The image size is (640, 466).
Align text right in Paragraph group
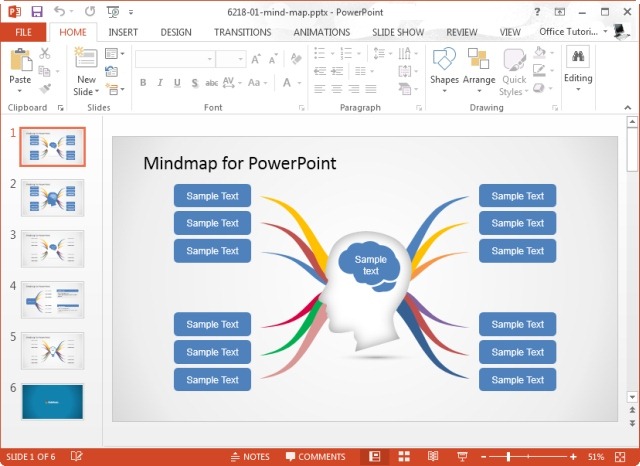tap(353, 89)
